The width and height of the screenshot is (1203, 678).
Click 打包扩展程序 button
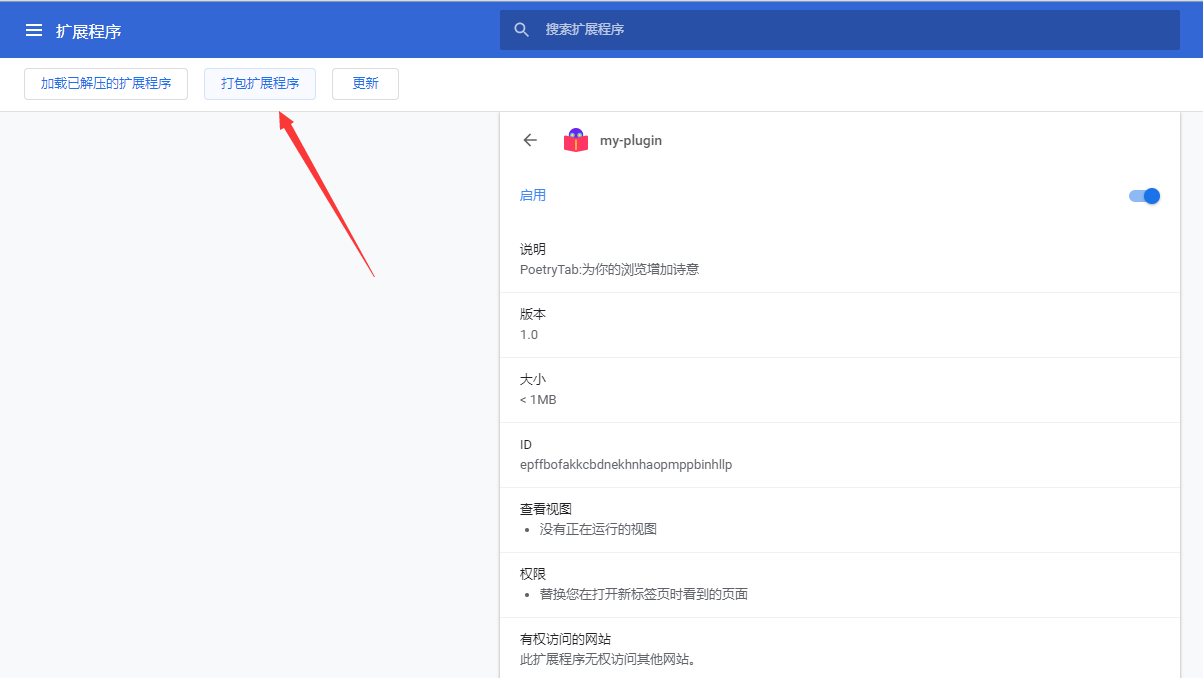[x=260, y=84]
